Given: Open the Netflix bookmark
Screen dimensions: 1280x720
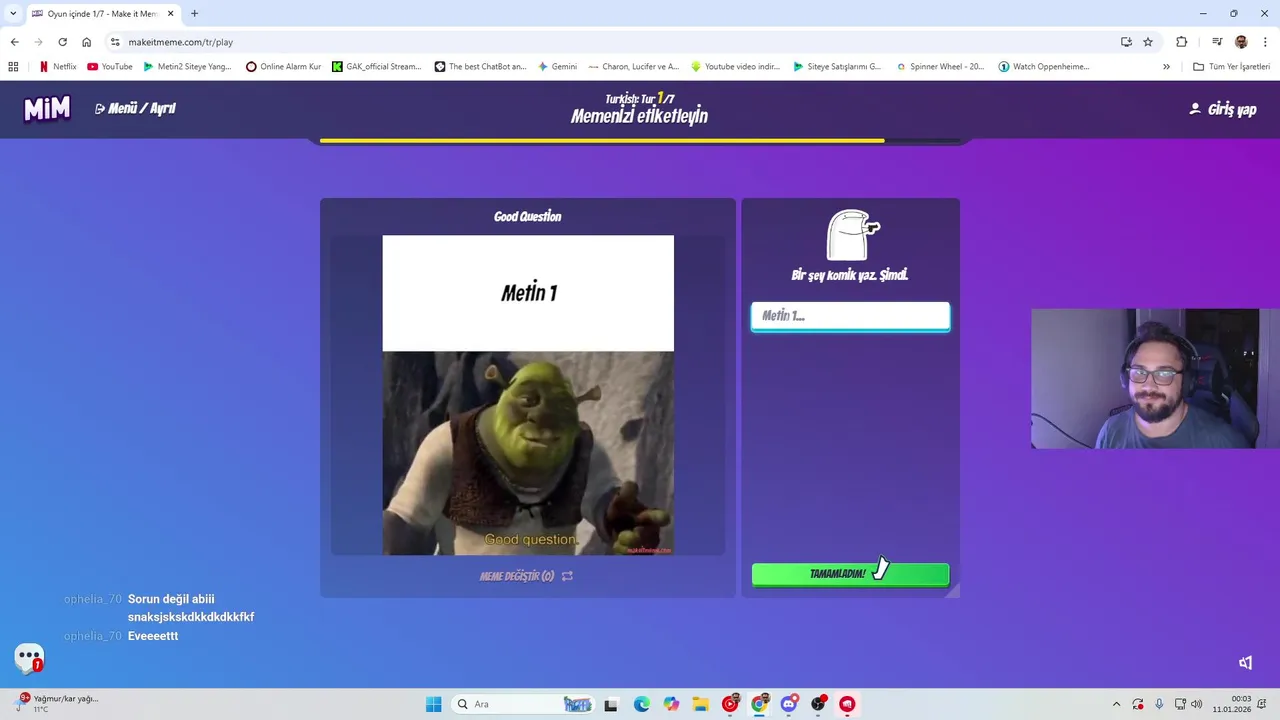Looking at the screenshot, I should 57,67.
